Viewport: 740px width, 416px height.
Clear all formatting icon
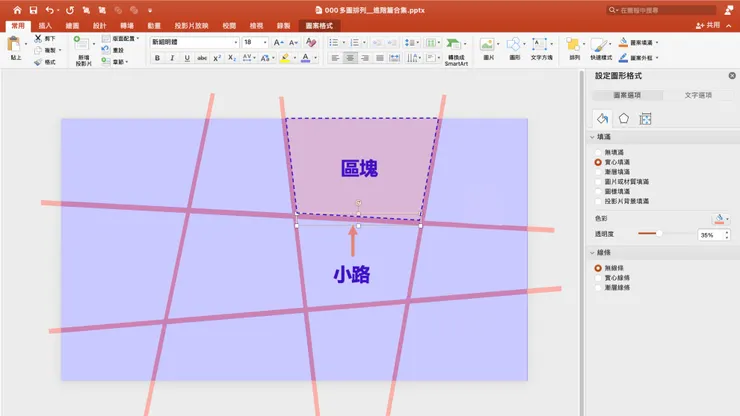tap(311, 42)
